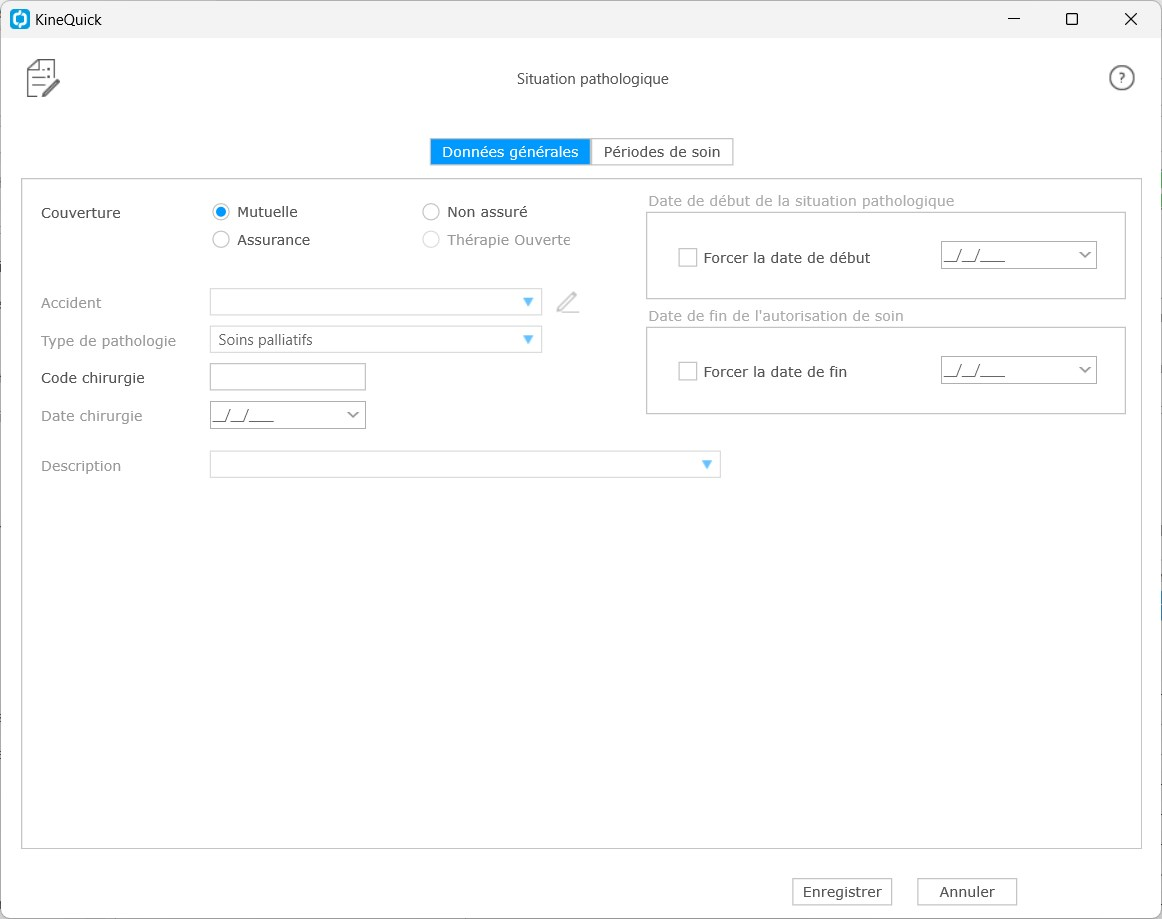Click the Enregistrer button

(x=842, y=892)
